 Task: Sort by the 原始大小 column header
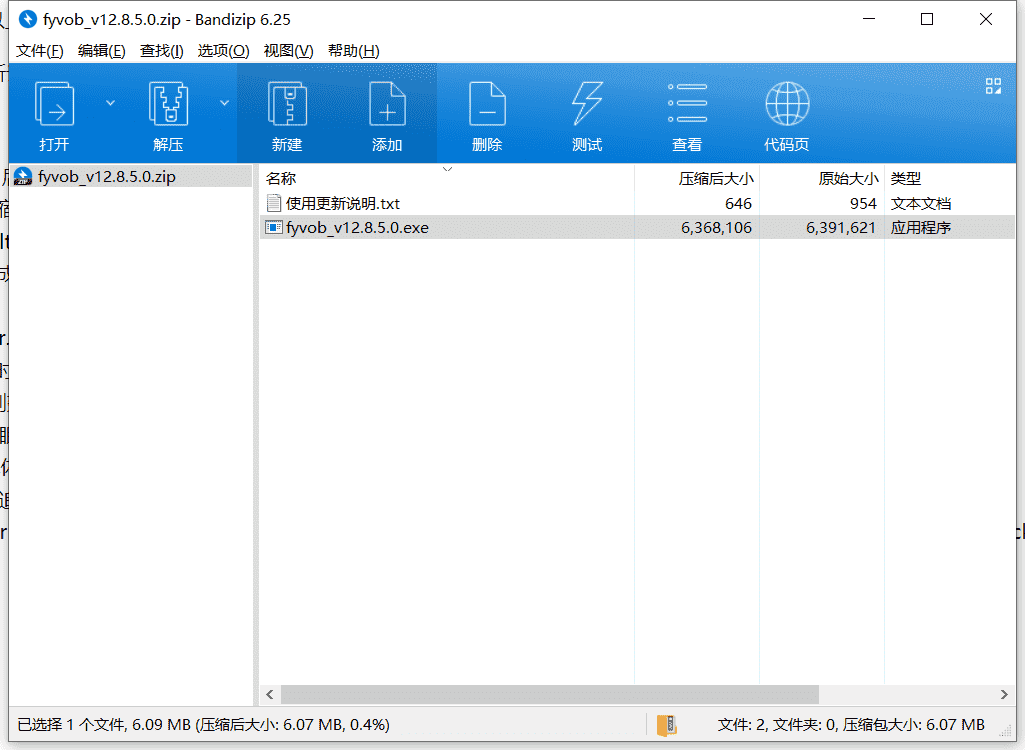click(x=848, y=179)
